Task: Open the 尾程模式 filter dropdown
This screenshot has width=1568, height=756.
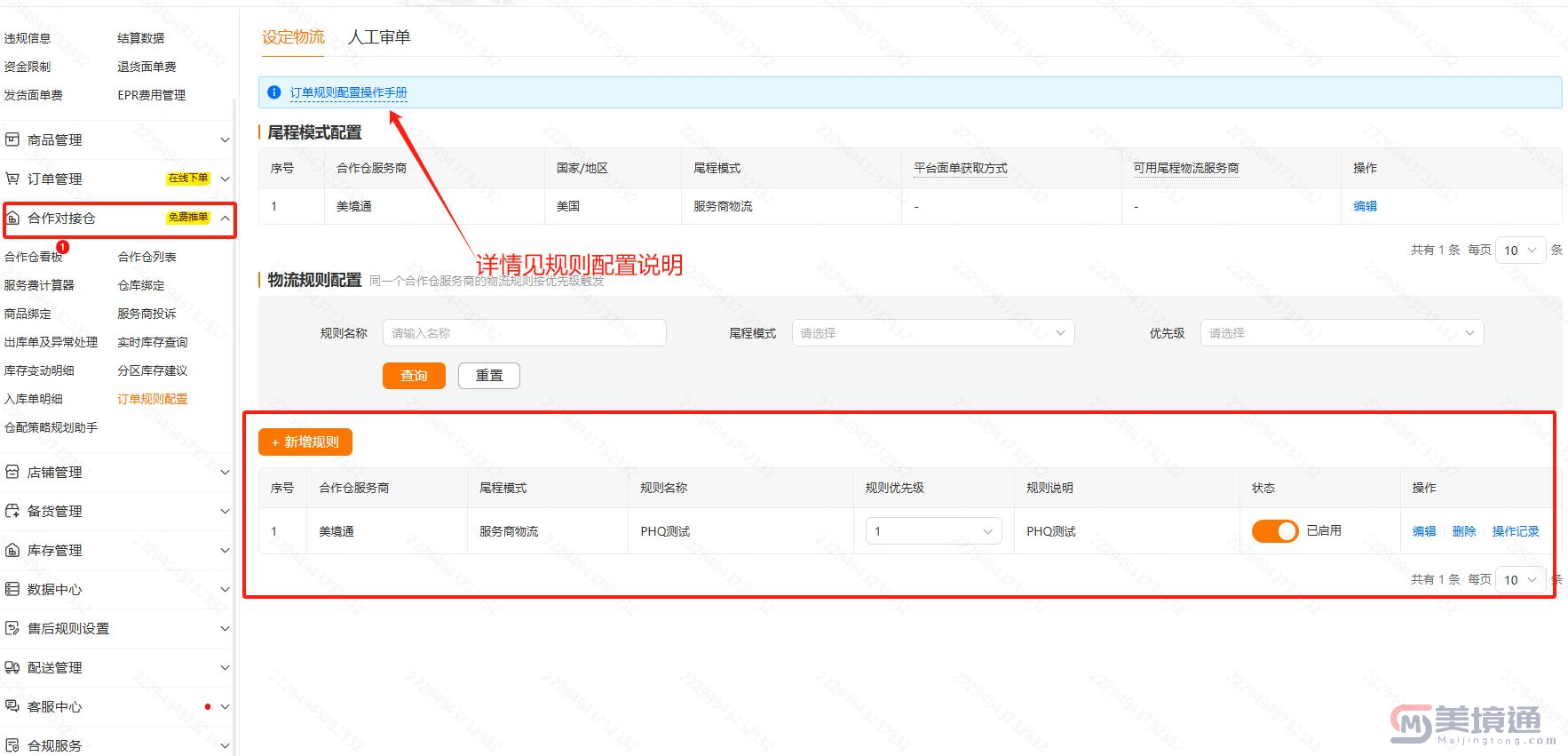Action: (x=932, y=333)
